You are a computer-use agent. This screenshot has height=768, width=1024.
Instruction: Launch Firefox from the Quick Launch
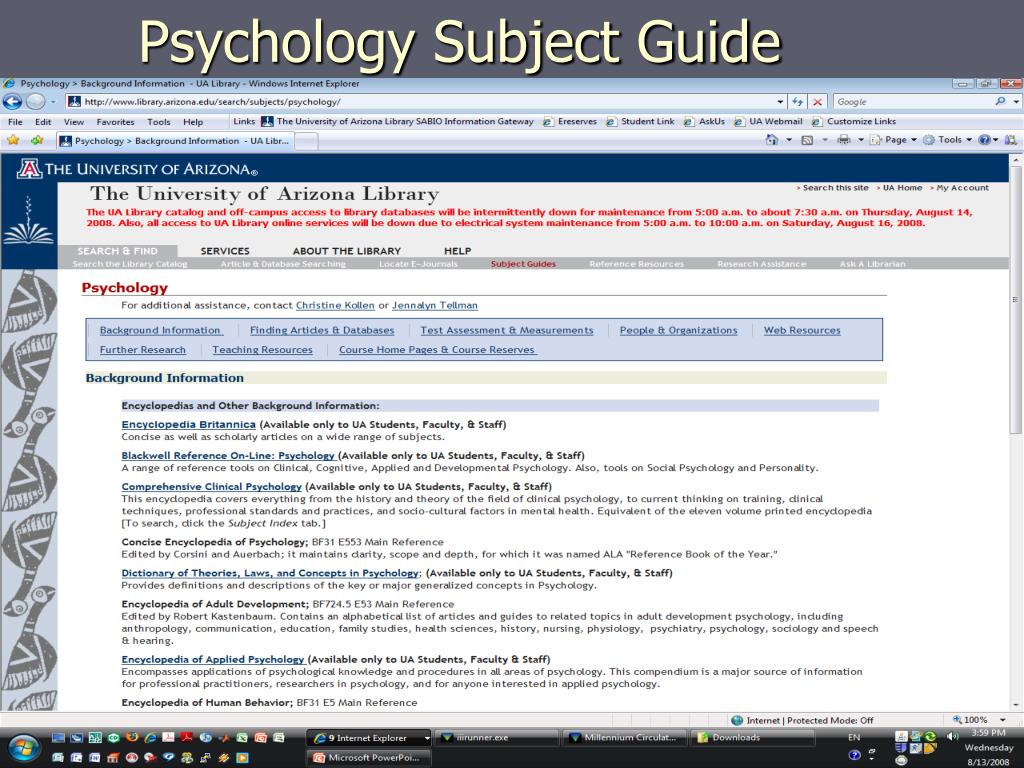tap(132, 737)
